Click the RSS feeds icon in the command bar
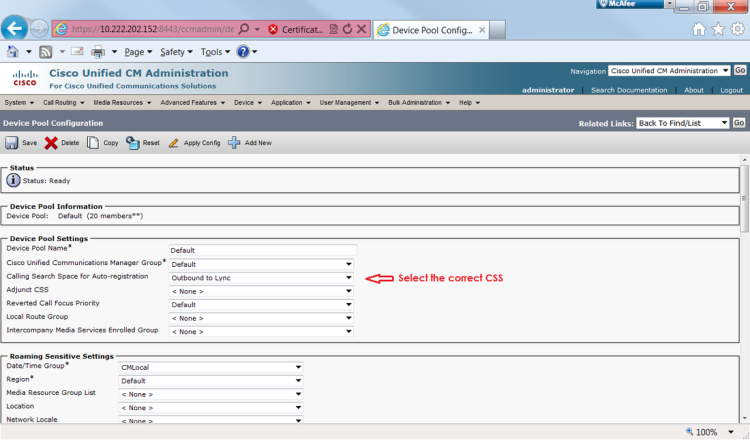The width and height of the screenshot is (750, 440). tap(45, 52)
